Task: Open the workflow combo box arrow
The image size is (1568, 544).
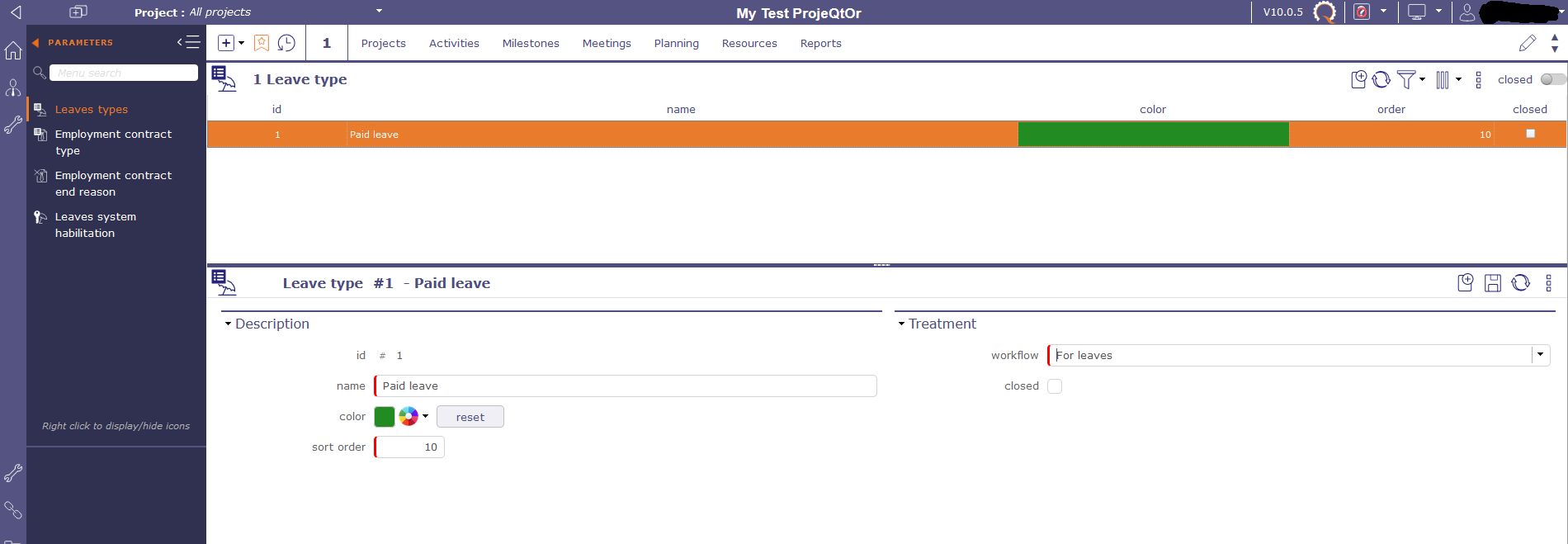Action: click(x=1540, y=354)
